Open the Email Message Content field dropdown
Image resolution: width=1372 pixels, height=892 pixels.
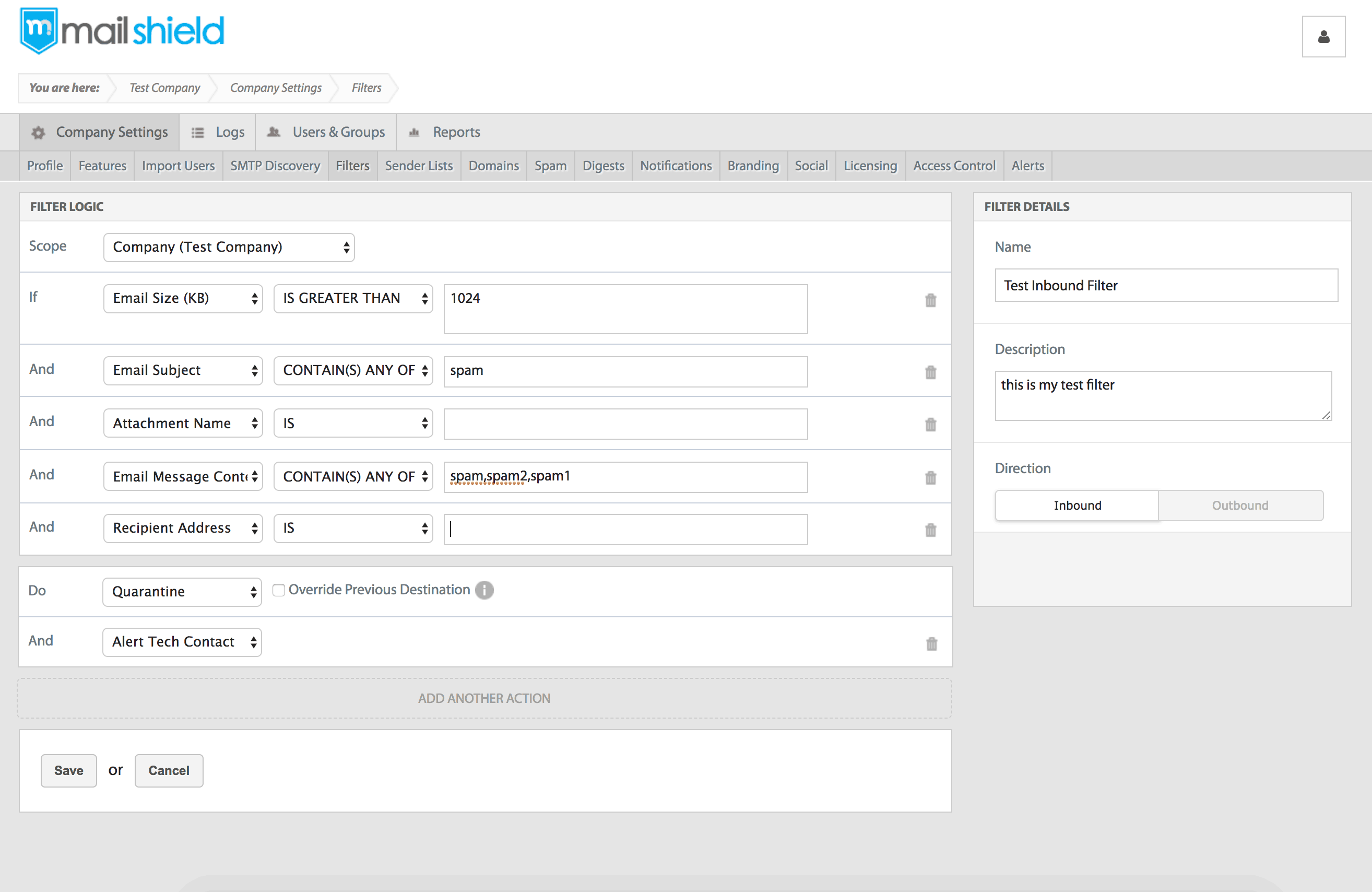tap(183, 476)
